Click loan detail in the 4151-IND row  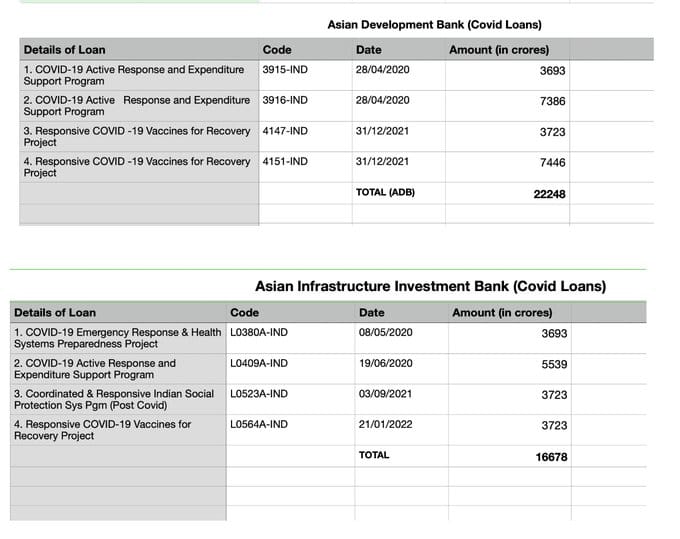click(x=139, y=167)
